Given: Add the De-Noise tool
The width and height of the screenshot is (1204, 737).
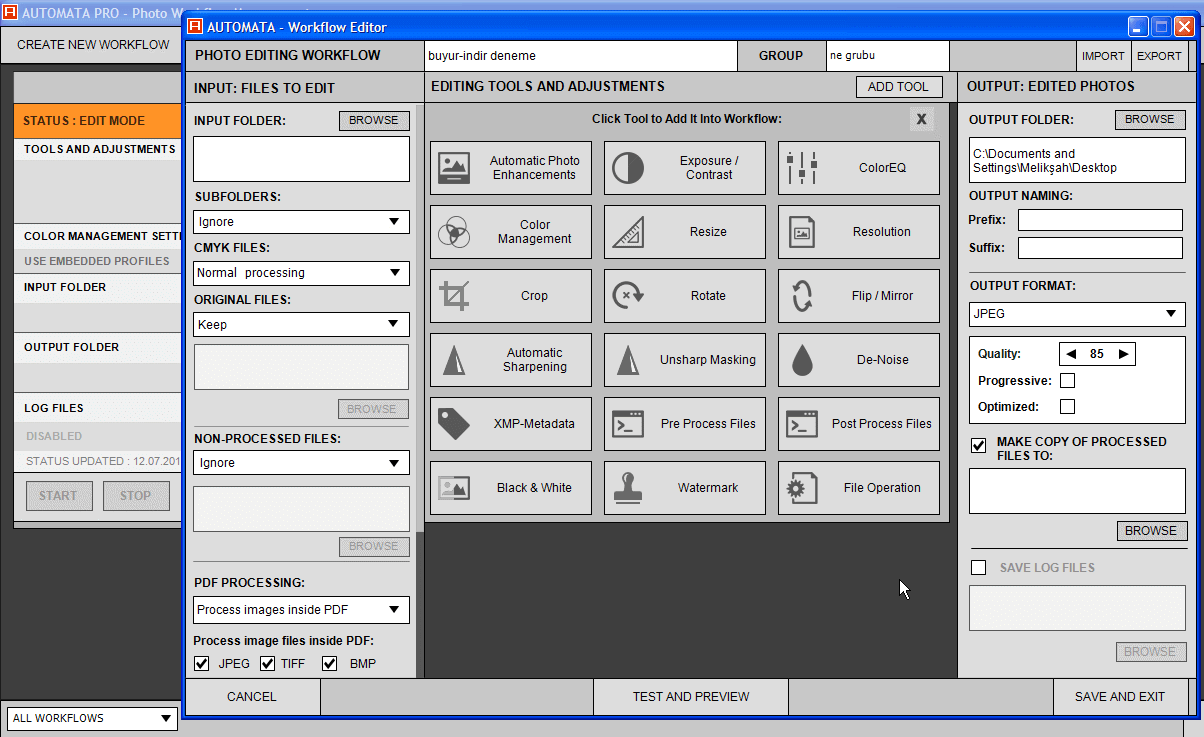Looking at the screenshot, I should click(x=859, y=360).
